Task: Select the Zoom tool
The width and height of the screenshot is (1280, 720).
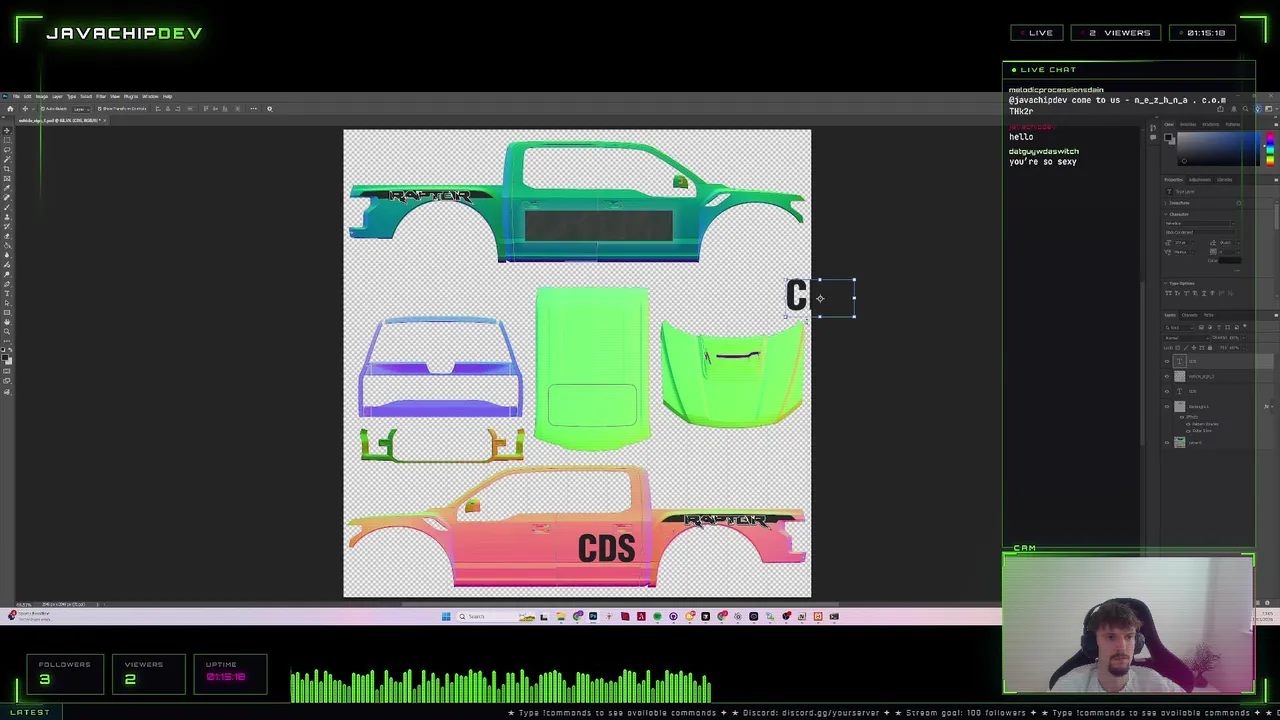Action: [7, 331]
